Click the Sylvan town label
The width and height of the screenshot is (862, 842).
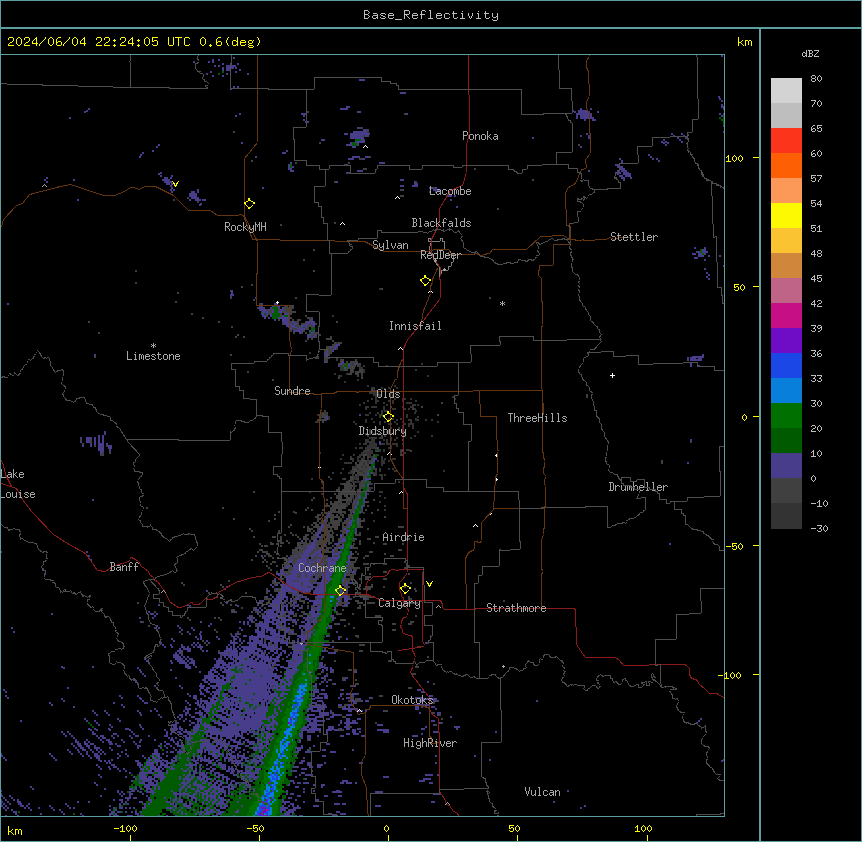[390, 245]
